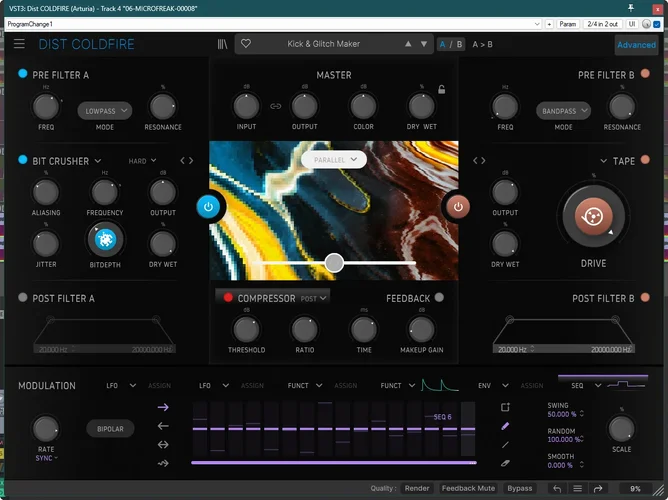
Task: Click the horizontal blend slider handle
Action: [x=334, y=262]
